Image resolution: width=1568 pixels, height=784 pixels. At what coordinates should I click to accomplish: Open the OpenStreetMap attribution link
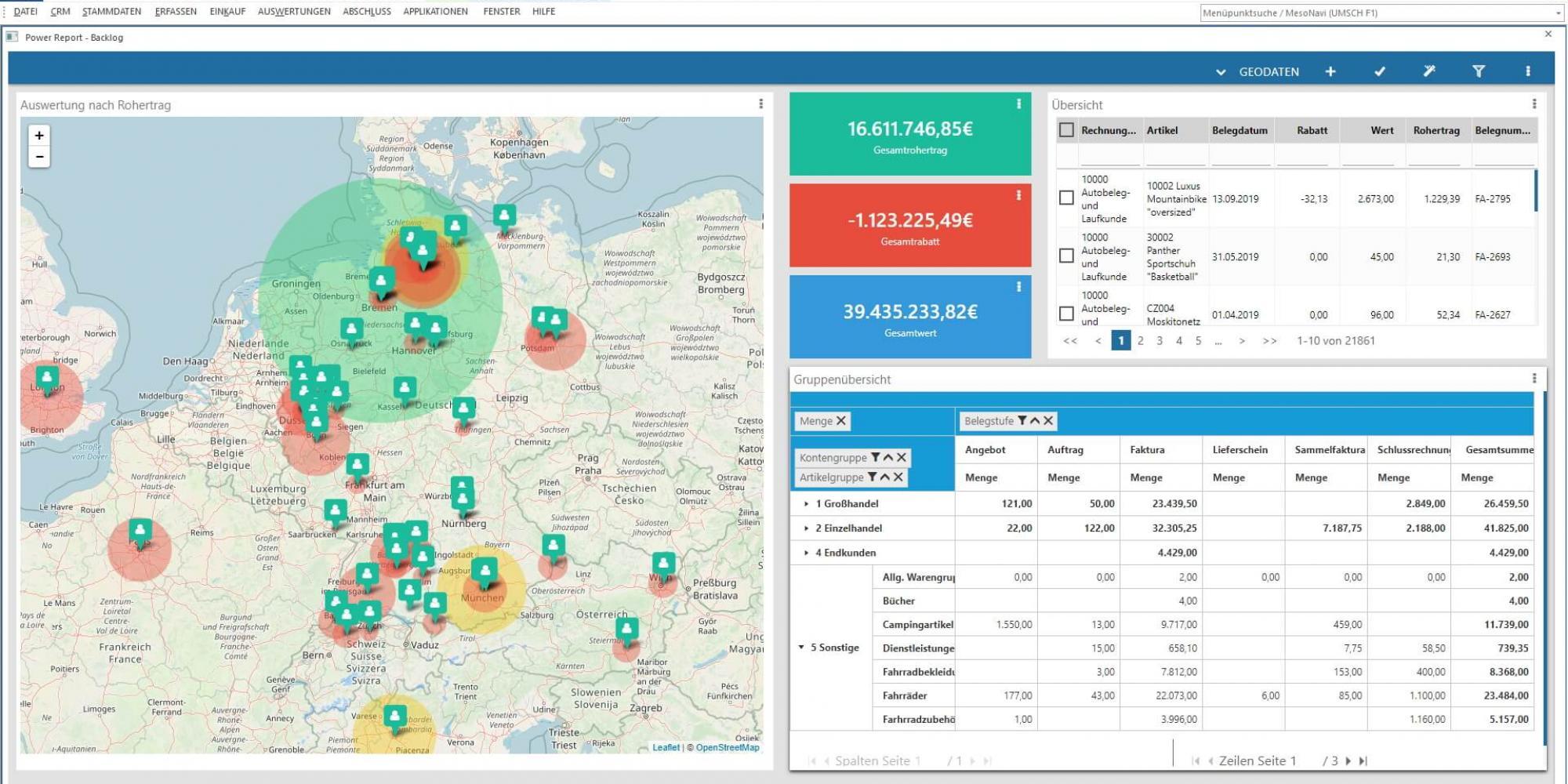[728, 747]
